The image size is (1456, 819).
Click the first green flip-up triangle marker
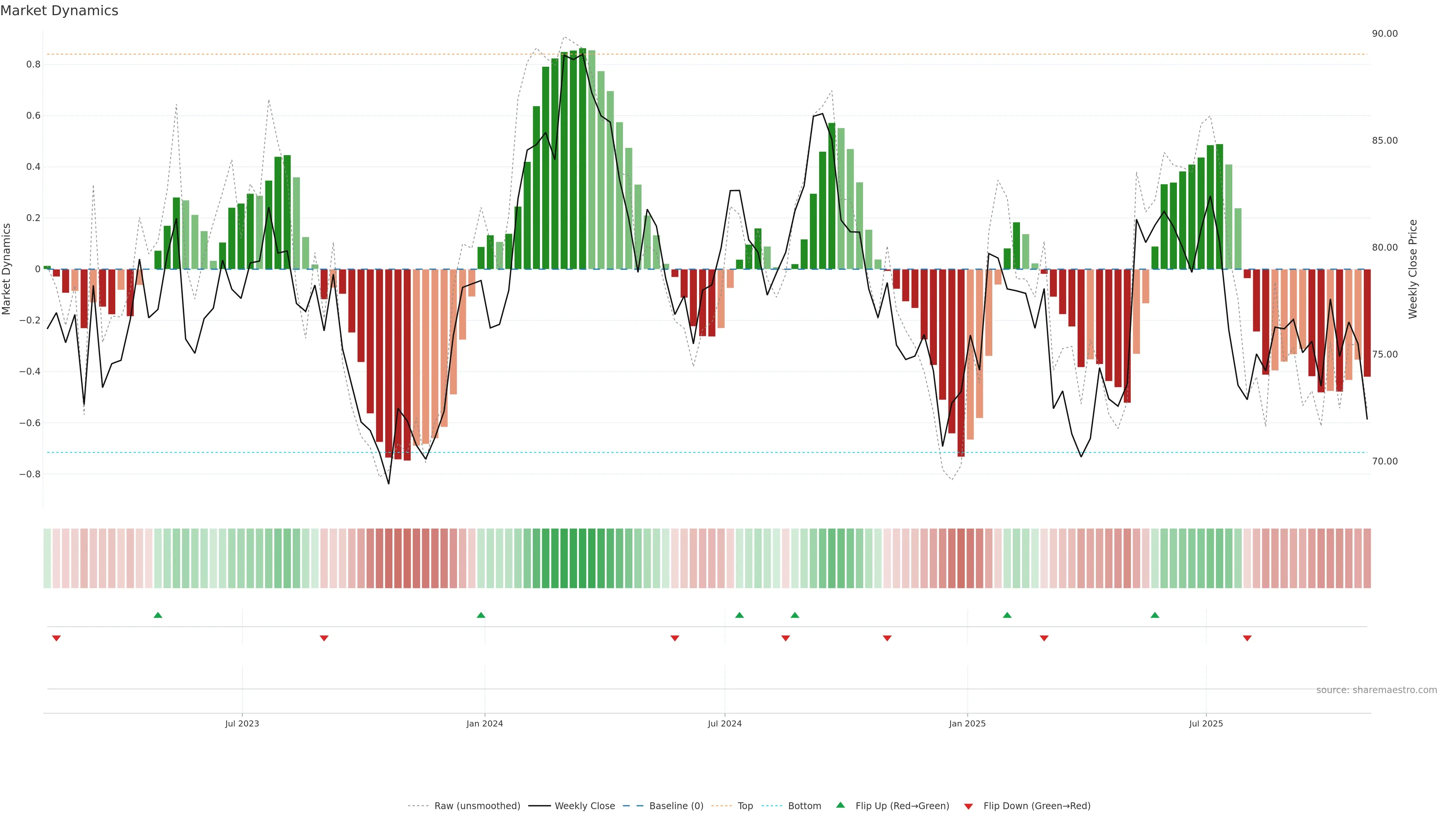pyautogui.click(x=158, y=615)
